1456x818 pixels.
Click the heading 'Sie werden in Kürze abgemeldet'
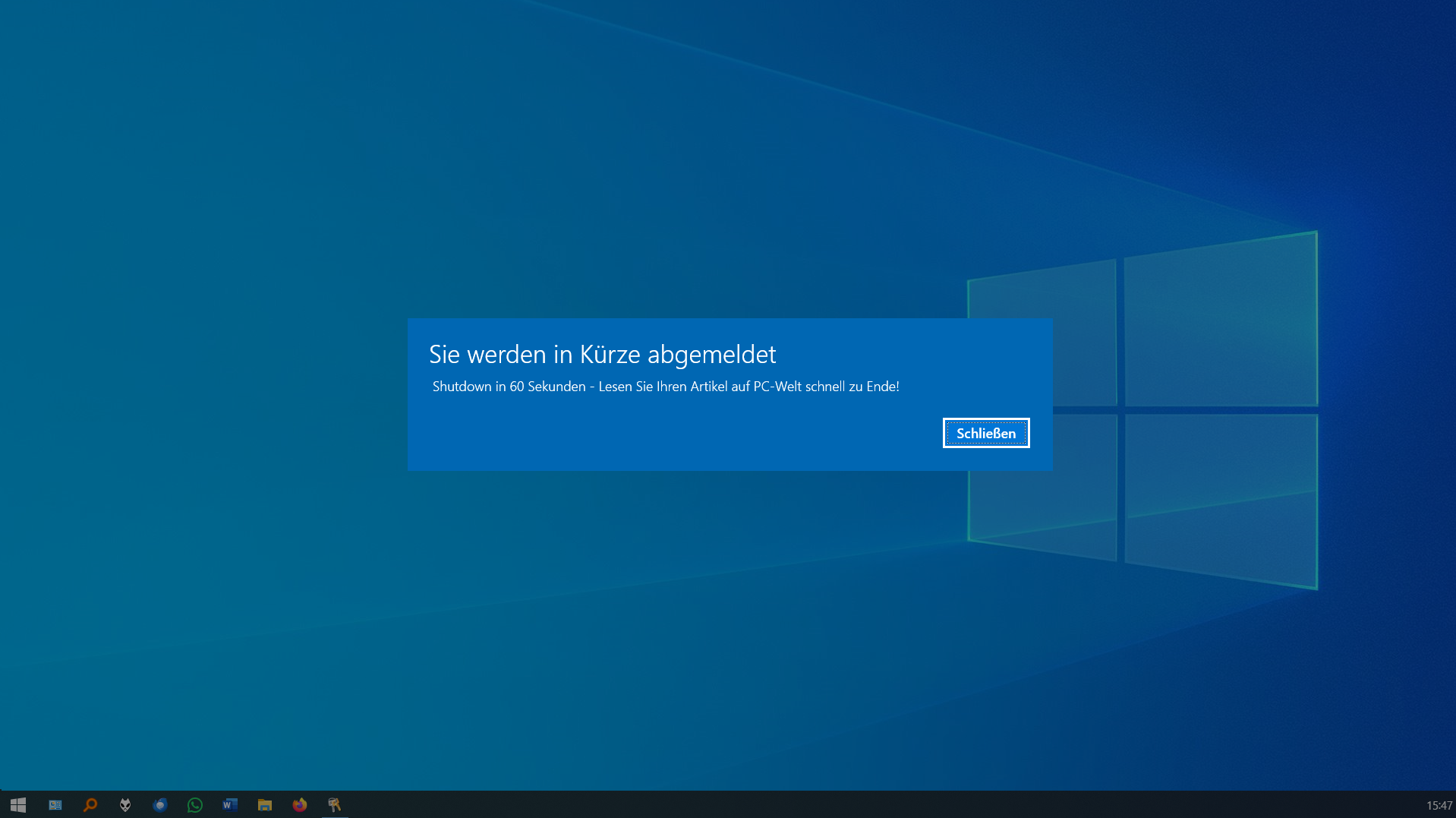(604, 354)
